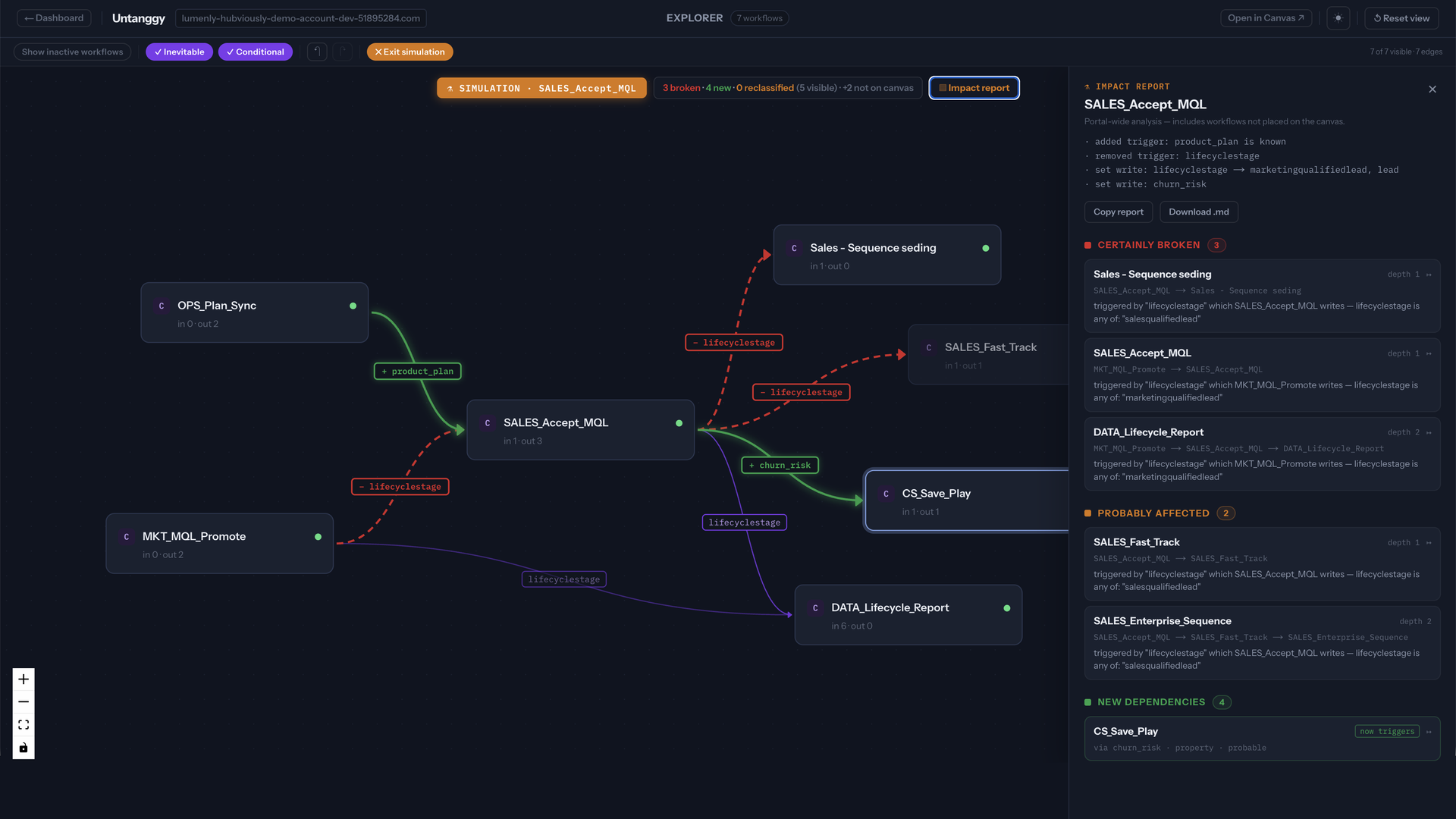1456x819 pixels.
Task: Click the undo arrow button
Action: click(x=317, y=52)
